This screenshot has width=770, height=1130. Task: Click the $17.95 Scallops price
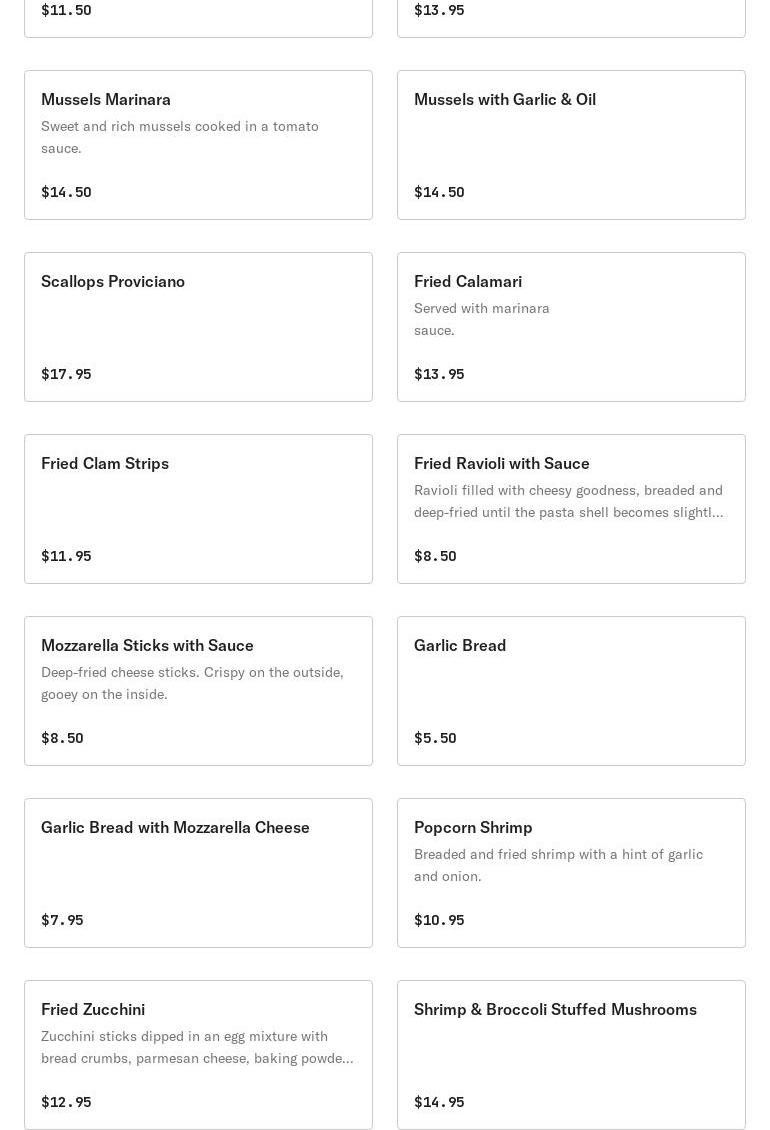coord(66,374)
